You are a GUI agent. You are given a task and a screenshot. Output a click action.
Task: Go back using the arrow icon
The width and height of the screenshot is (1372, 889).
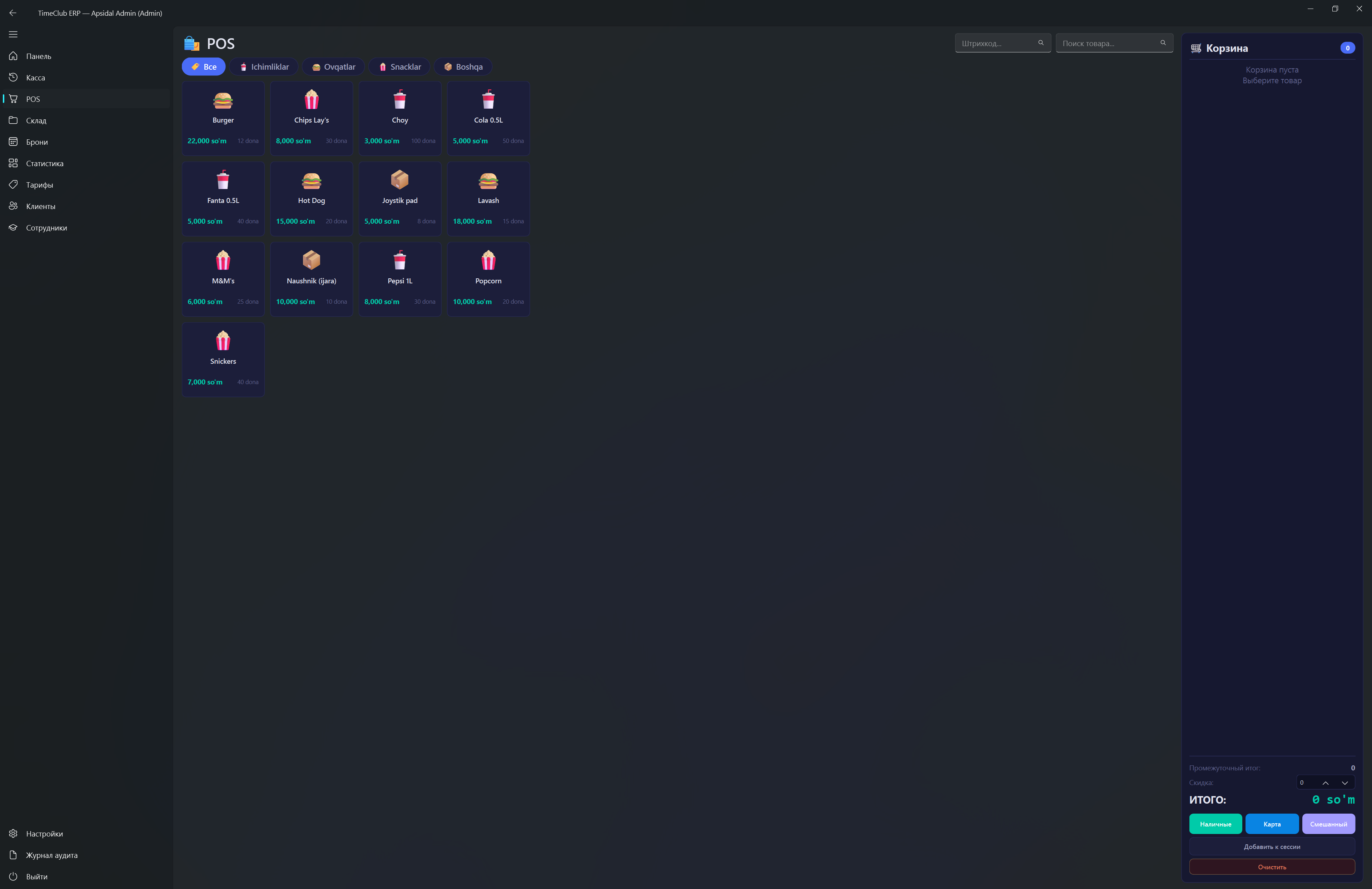point(13,13)
